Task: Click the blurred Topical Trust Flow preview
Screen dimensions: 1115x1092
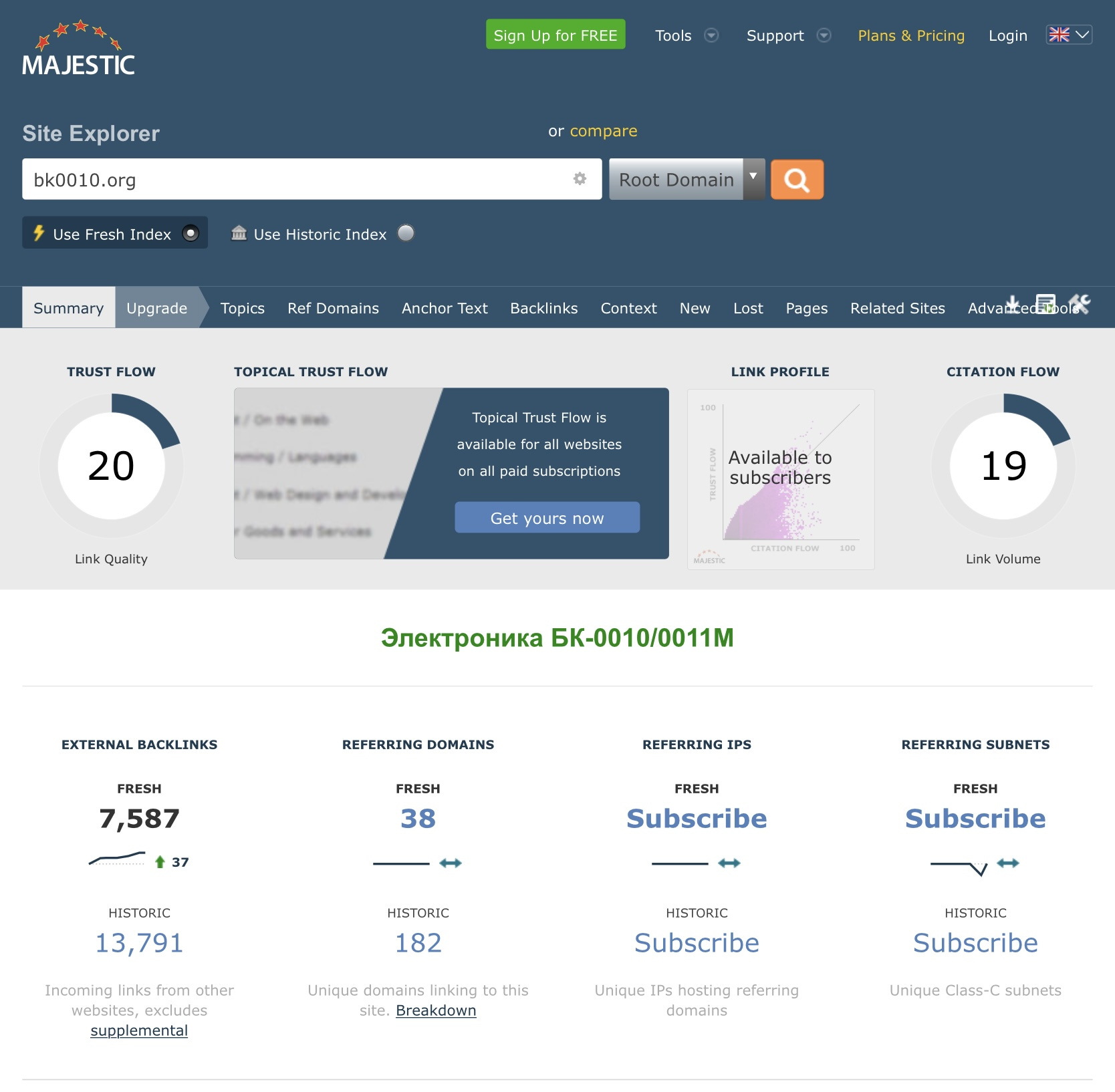Action: (x=328, y=473)
